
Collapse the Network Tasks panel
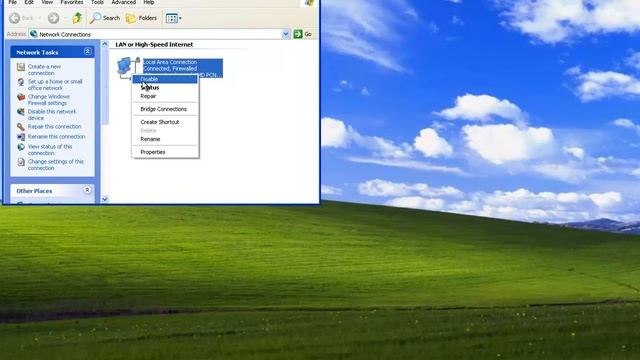click(x=87, y=51)
